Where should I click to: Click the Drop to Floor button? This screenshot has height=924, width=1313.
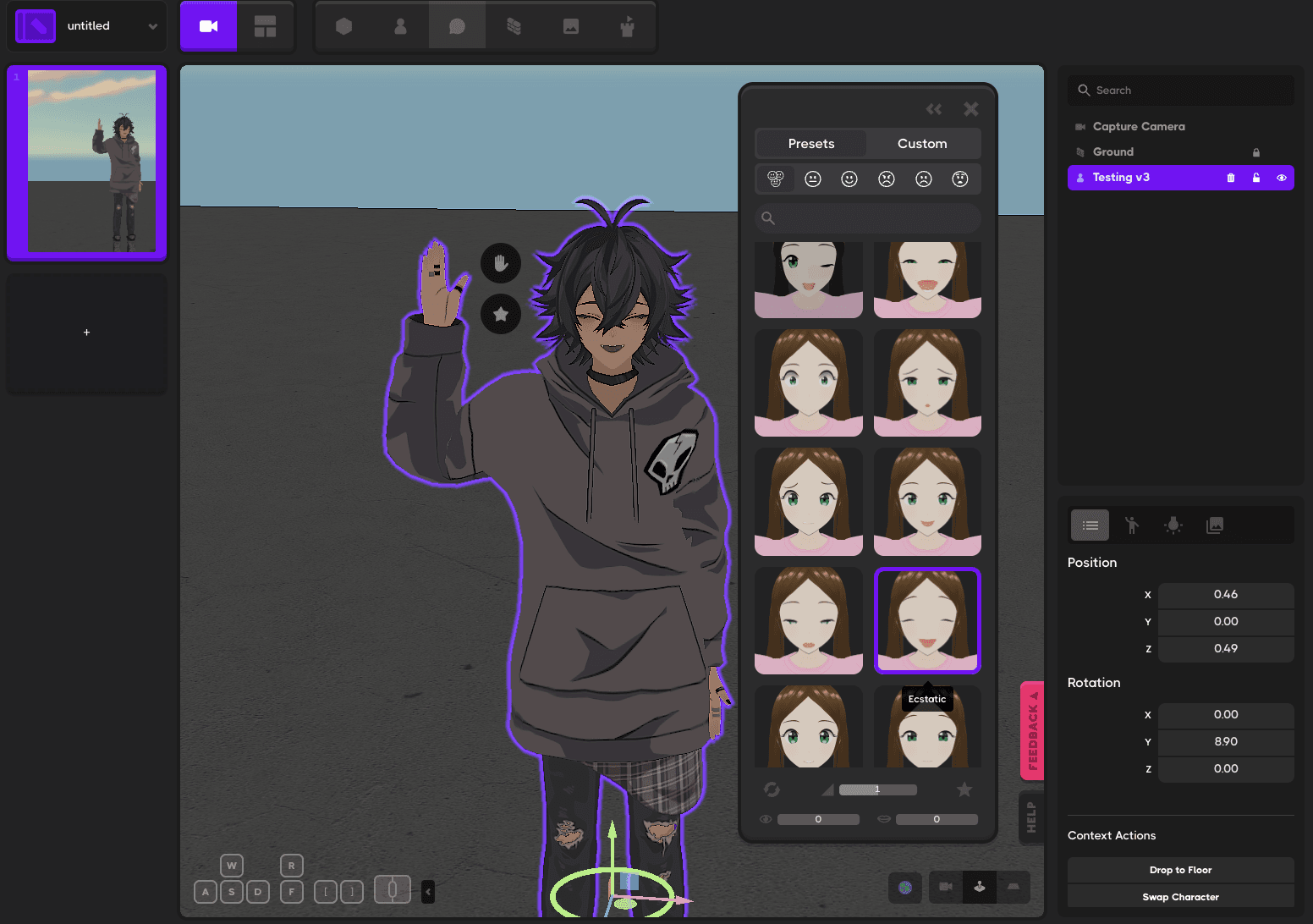pos(1180,869)
